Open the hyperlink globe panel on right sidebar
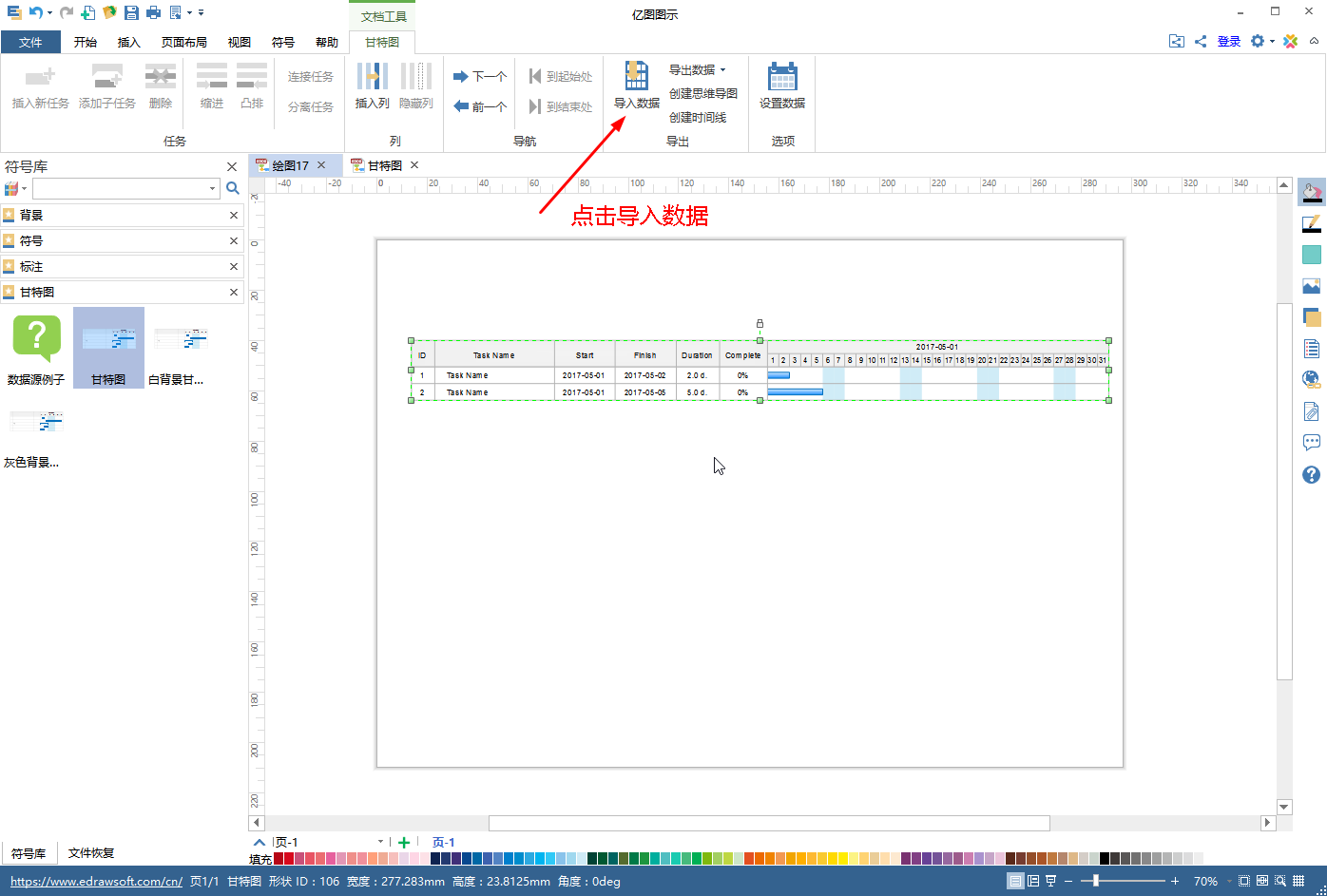The height and width of the screenshot is (896, 1327). 1312,380
